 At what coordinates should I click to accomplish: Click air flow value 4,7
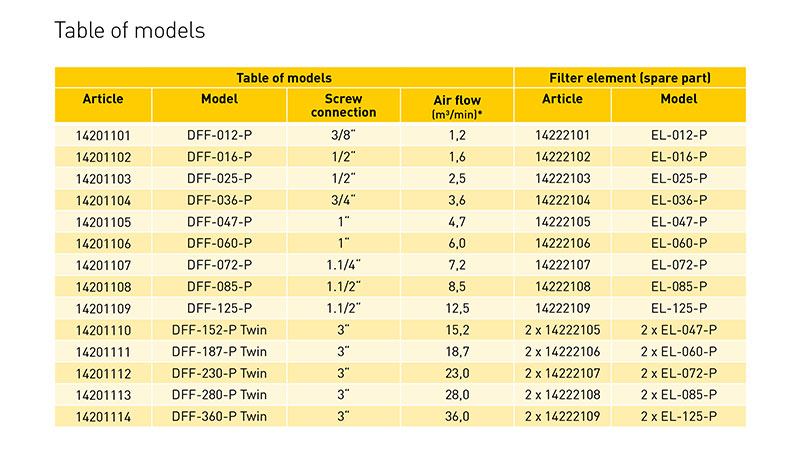(x=456, y=221)
